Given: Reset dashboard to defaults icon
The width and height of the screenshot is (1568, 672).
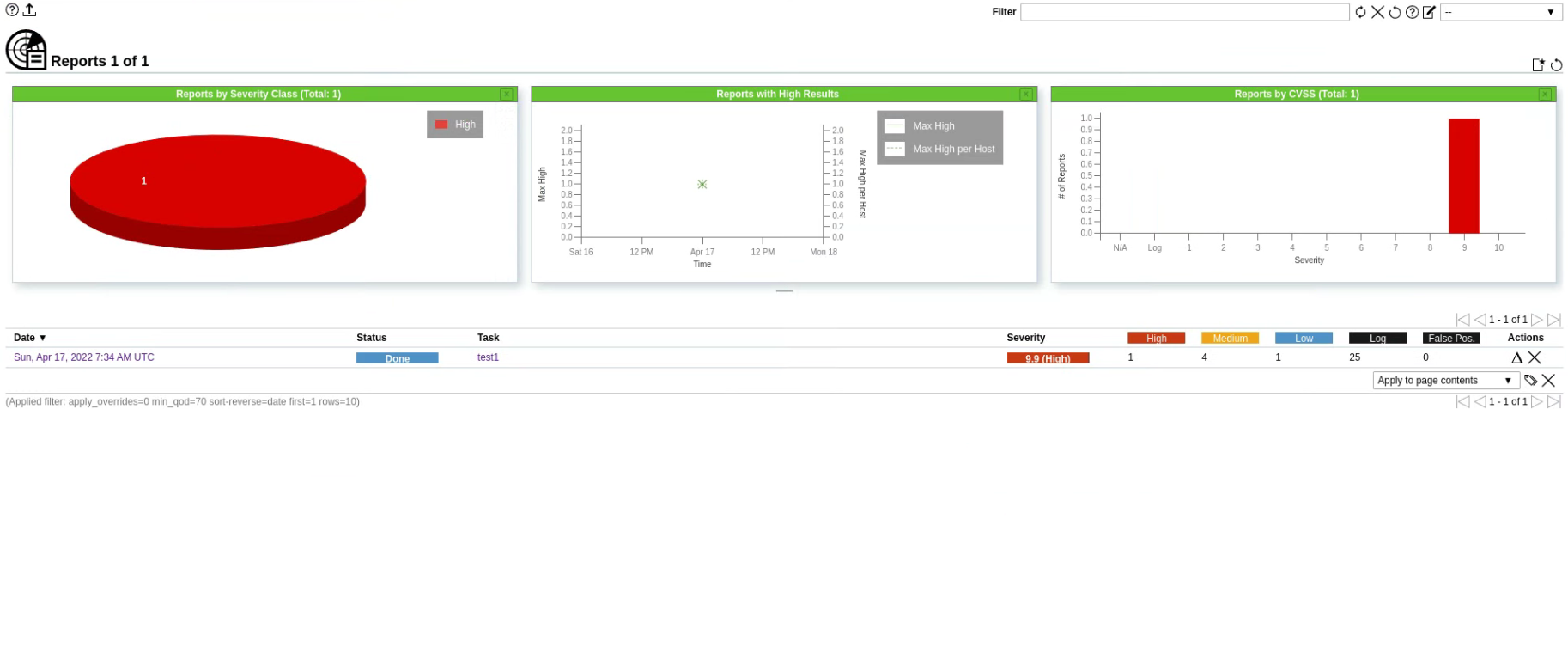Looking at the screenshot, I should (x=1556, y=64).
